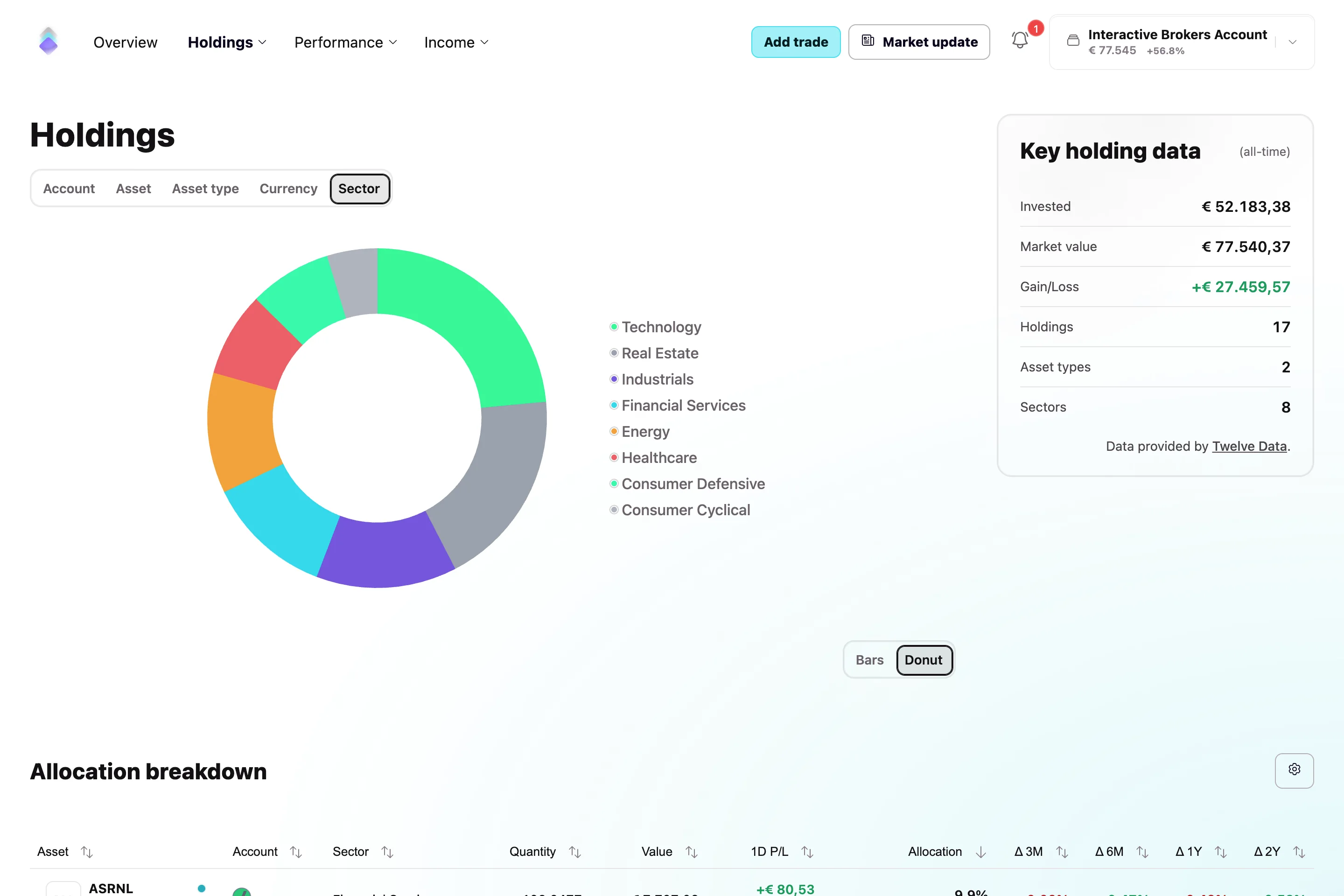Click the app logo in the navbar
The width and height of the screenshot is (1344, 896).
pyautogui.click(x=49, y=41)
